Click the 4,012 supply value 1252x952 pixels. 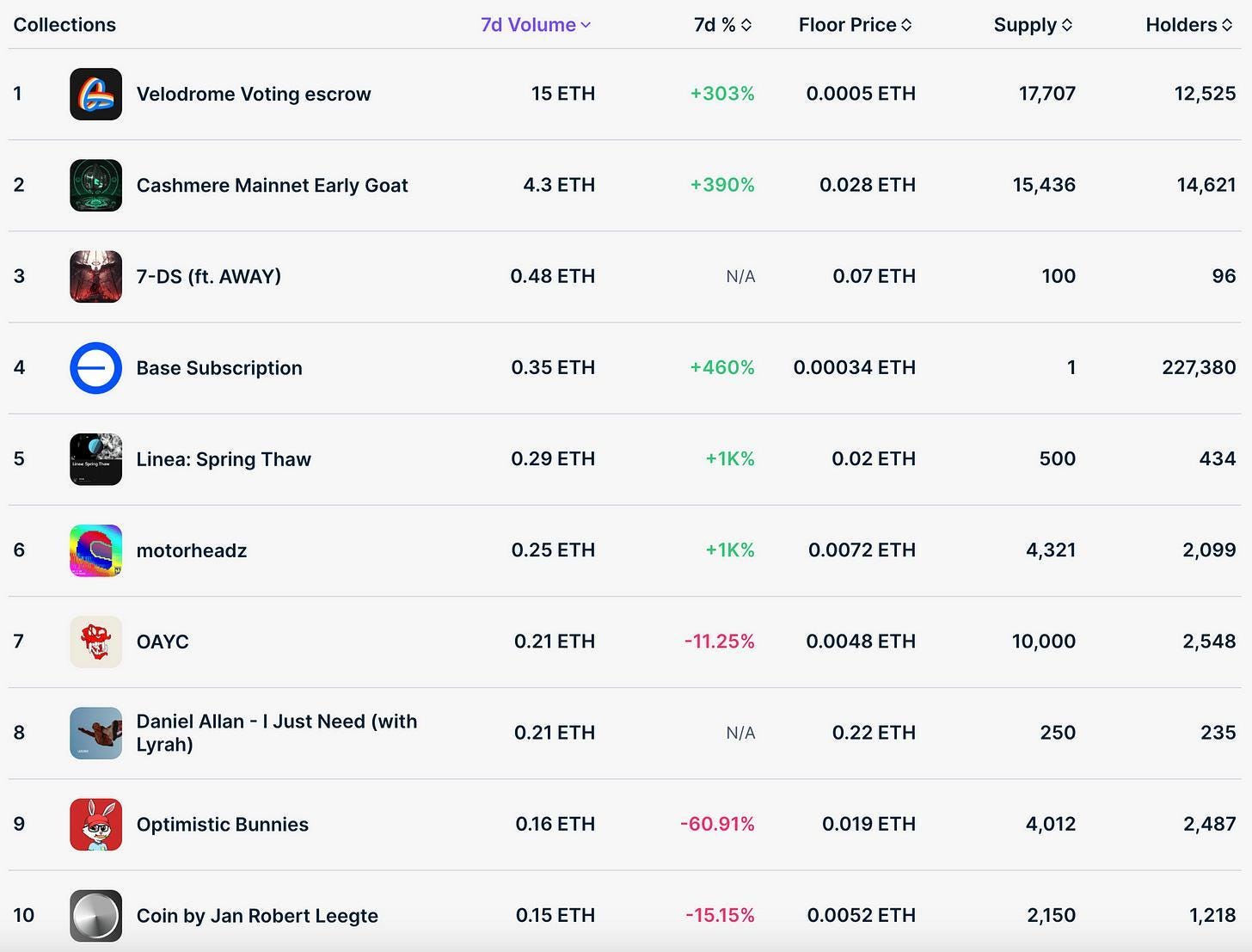click(x=1051, y=824)
